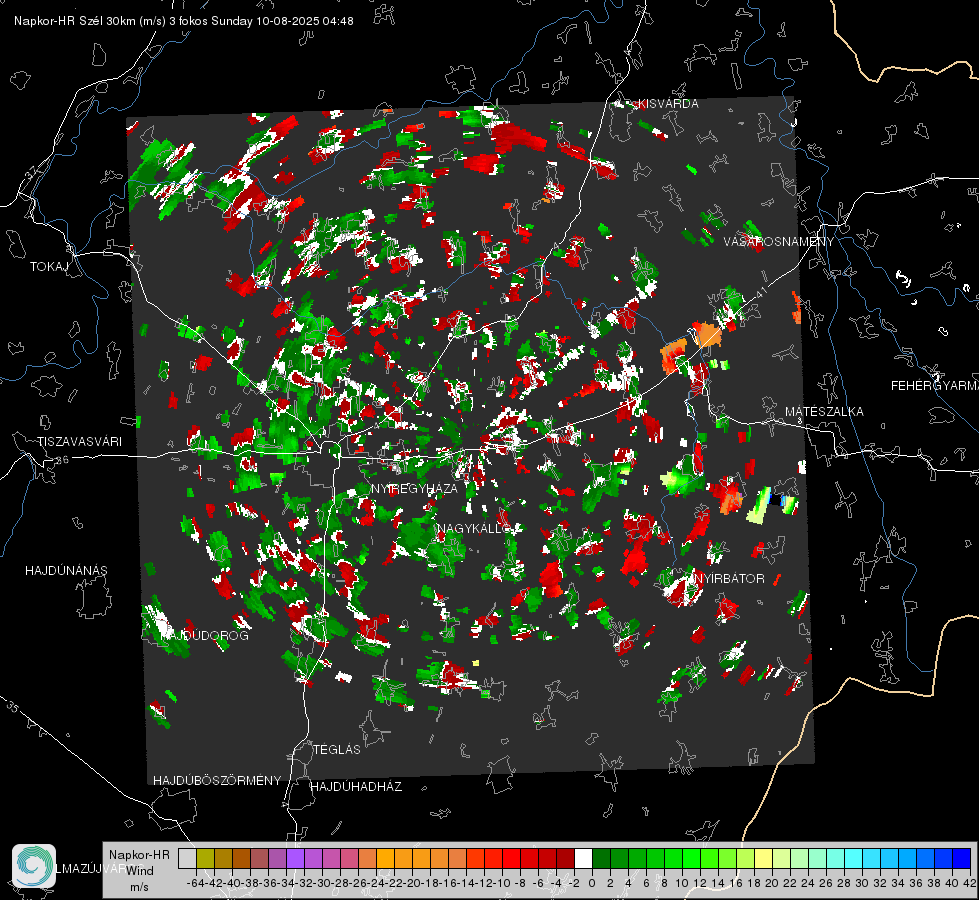The height and width of the screenshot is (900, 979).
Task: Click the radar title text Napkor-HR Szél 30km
Action: pyautogui.click(x=90, y=21)
